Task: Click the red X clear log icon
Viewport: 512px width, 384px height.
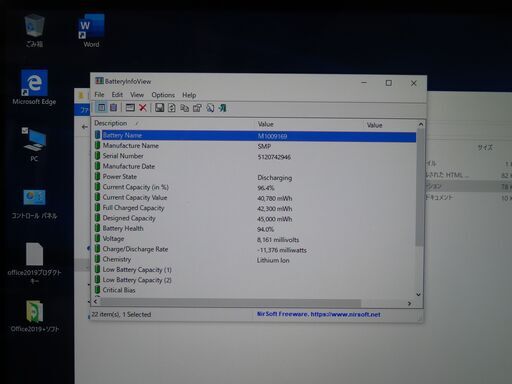Action: (143, 107)
